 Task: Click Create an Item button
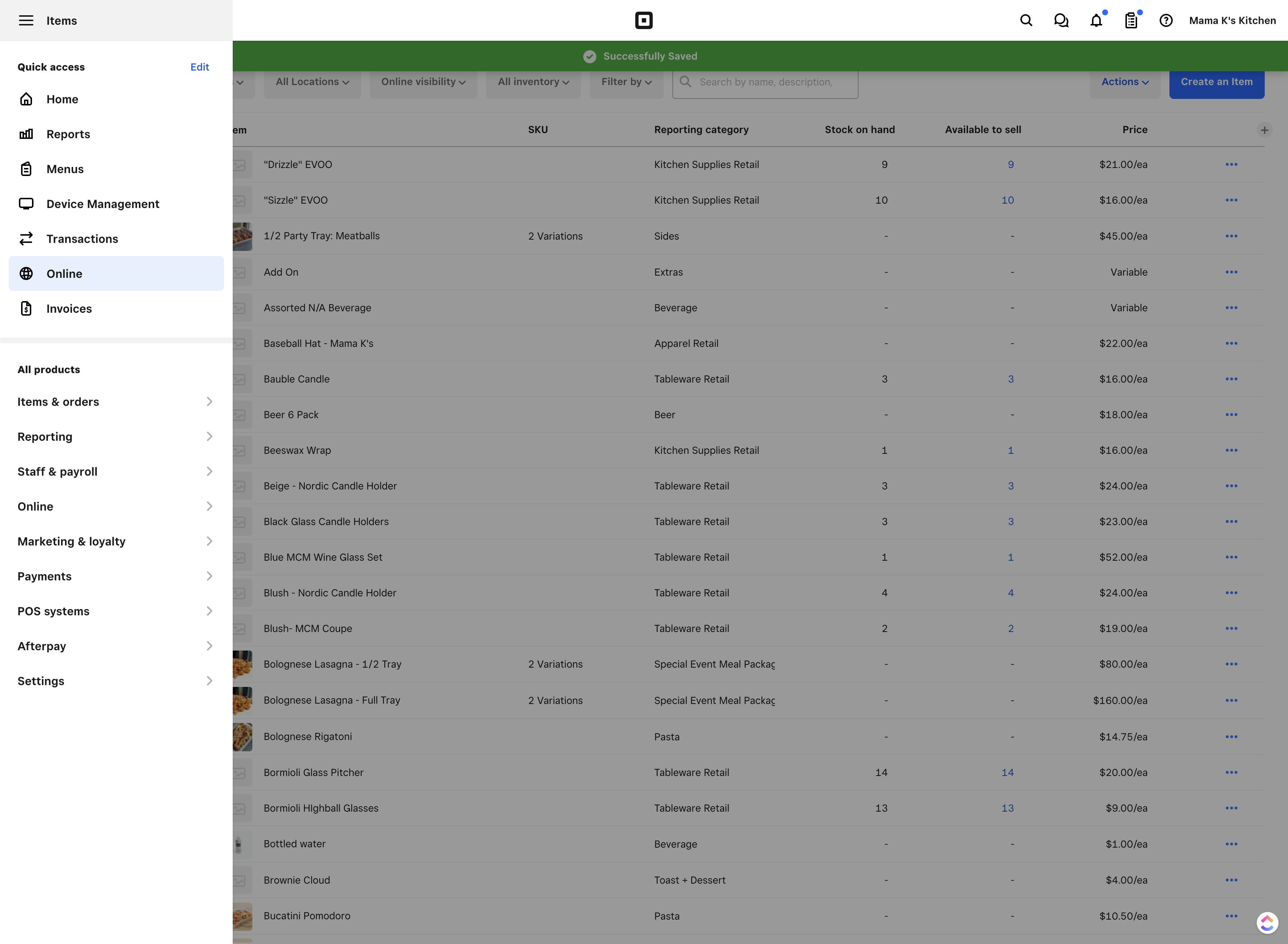[1216, 82]
